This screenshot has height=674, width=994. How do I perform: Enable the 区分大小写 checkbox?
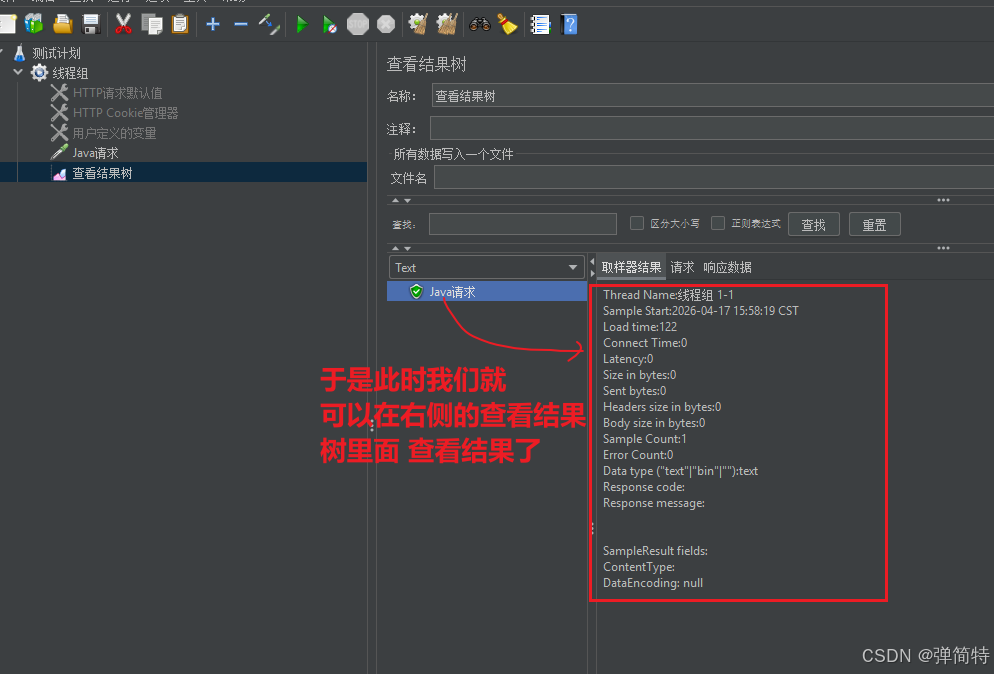(x=637, y=223)
